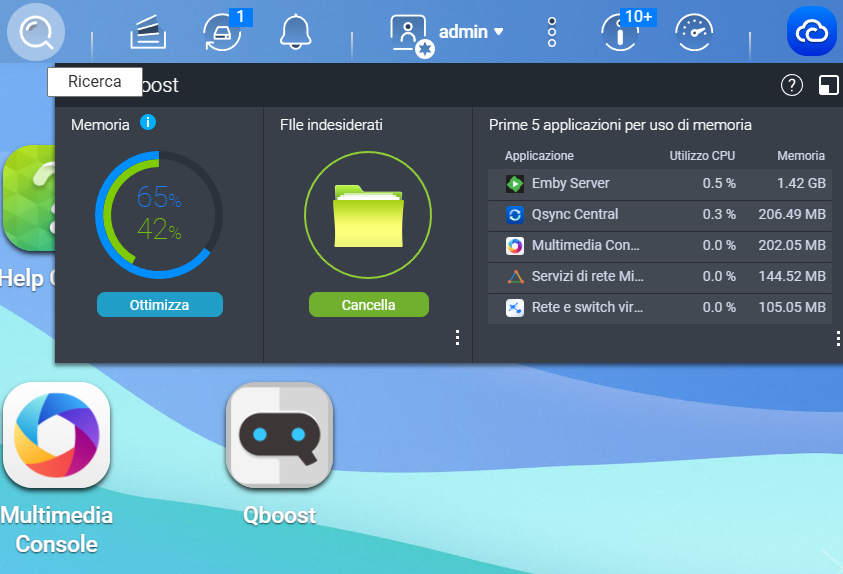Image resolution: width=843 pixels, height=574 pixels.
Task: Click the admin user avatar icon
Action: (x=410, y=34)
